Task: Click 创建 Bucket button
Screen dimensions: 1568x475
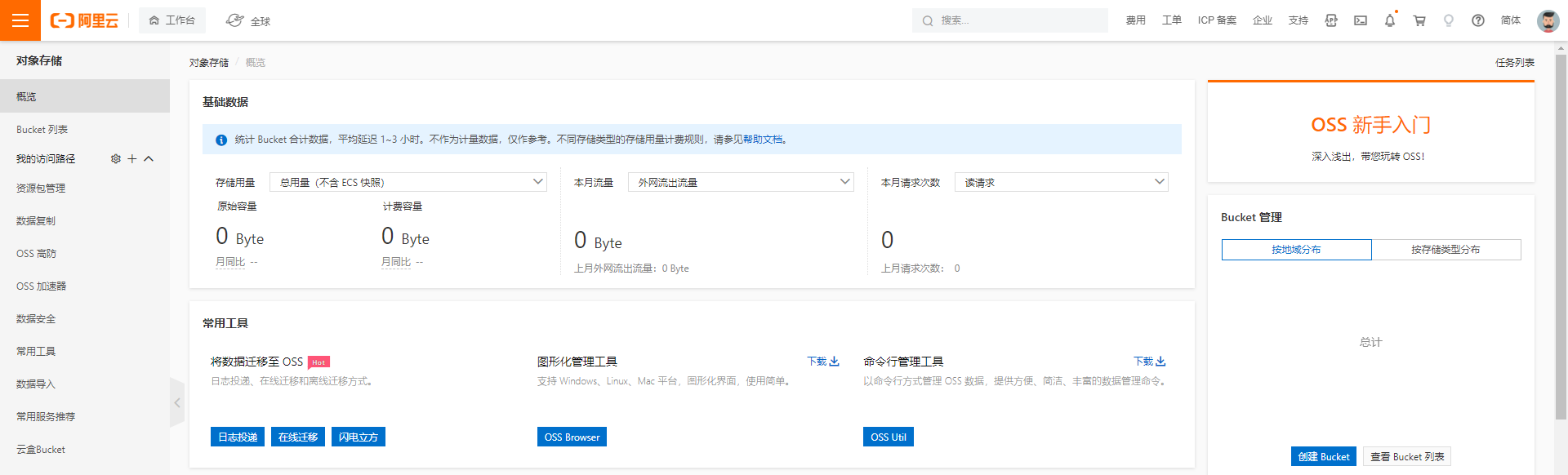Action: click(1324, 456)
